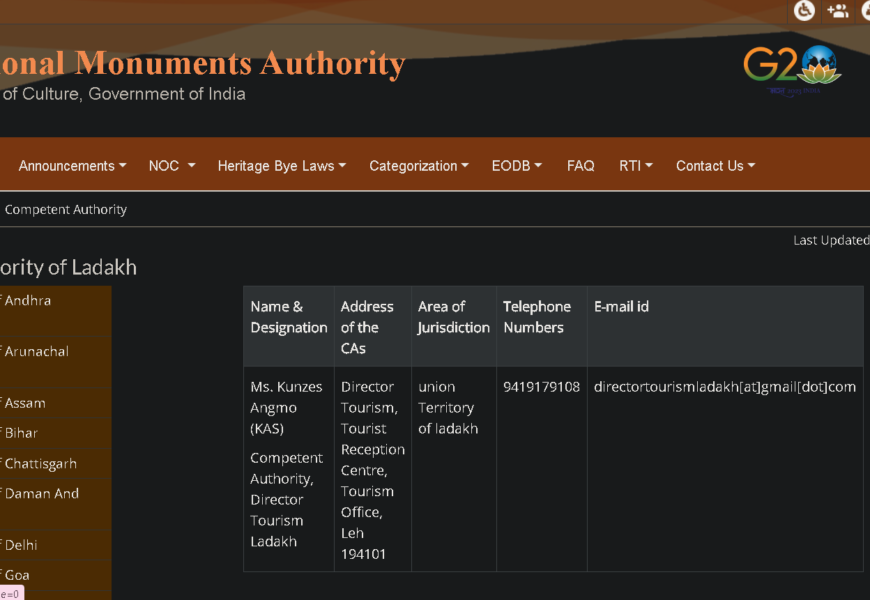The height and width of the screenshot is (600, 870).
Task: Open the accessibility options wheelchair icon
Action: point(803,11)
